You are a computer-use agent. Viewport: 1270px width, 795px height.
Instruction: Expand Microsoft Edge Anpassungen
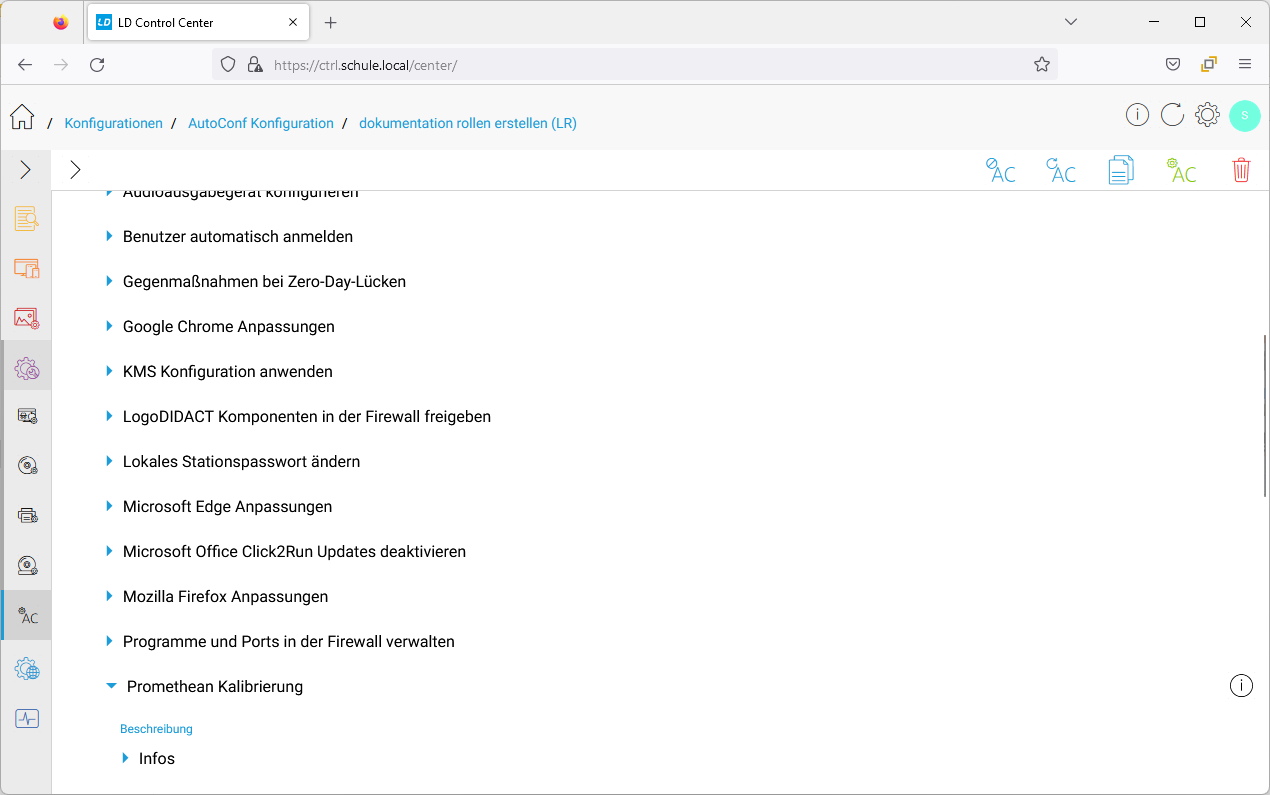(109, 506)
